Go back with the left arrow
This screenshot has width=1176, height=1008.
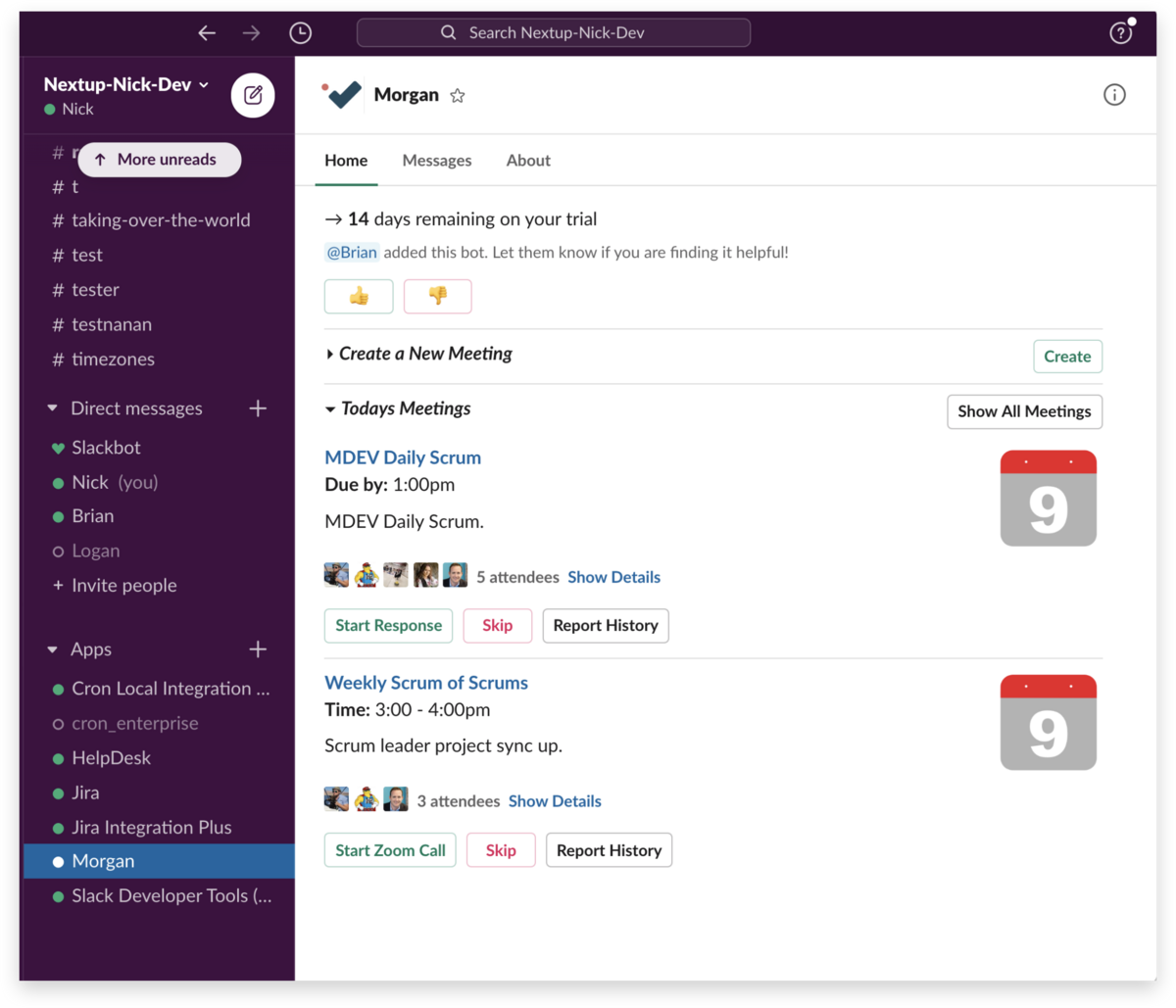[207, 33]
